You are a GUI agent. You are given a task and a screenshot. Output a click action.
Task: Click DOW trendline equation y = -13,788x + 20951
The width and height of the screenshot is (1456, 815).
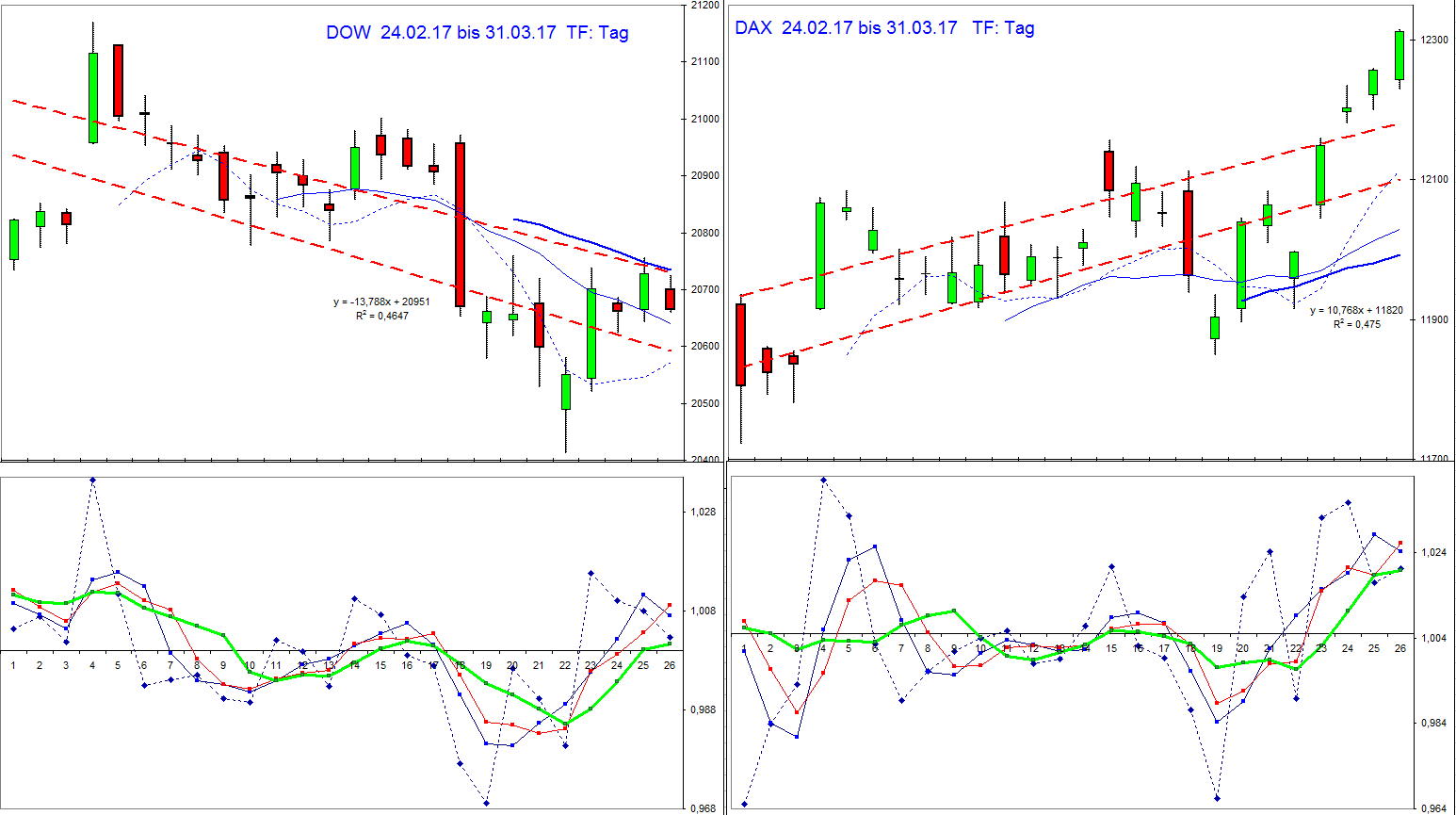pyautogui.click(x=381, y=302)
